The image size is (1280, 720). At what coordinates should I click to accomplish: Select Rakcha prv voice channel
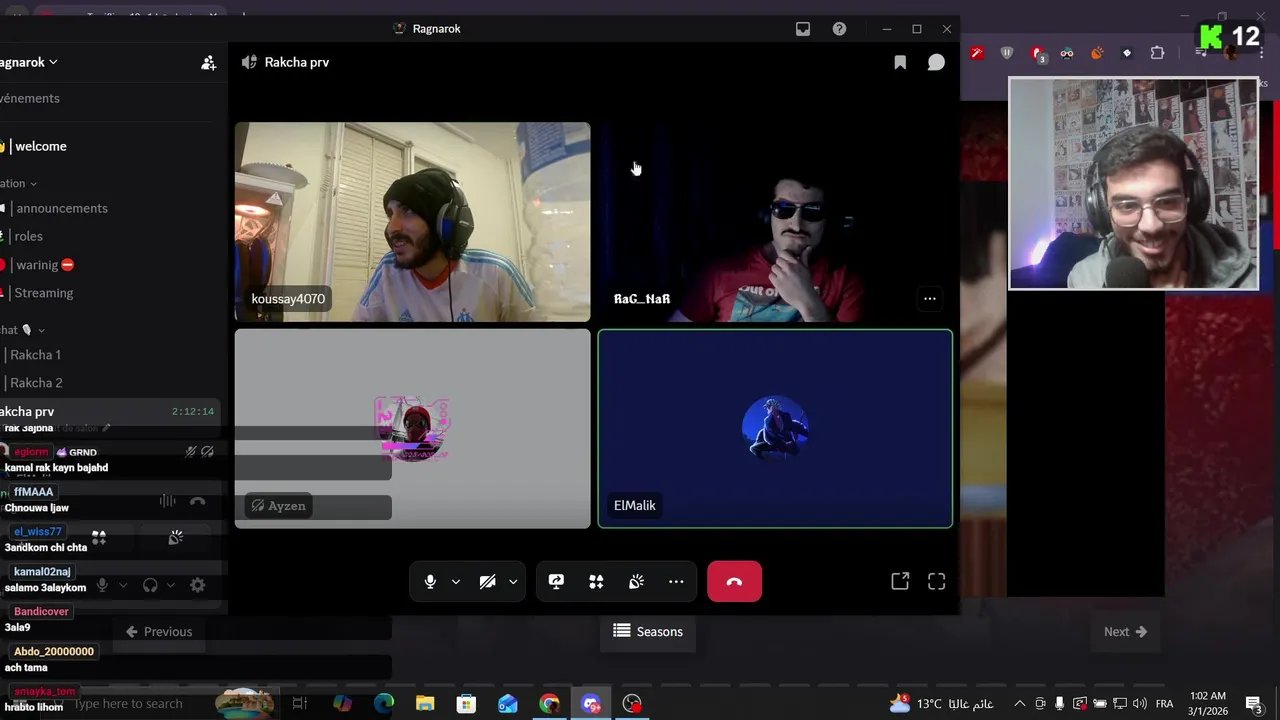[x=110, y=411]
